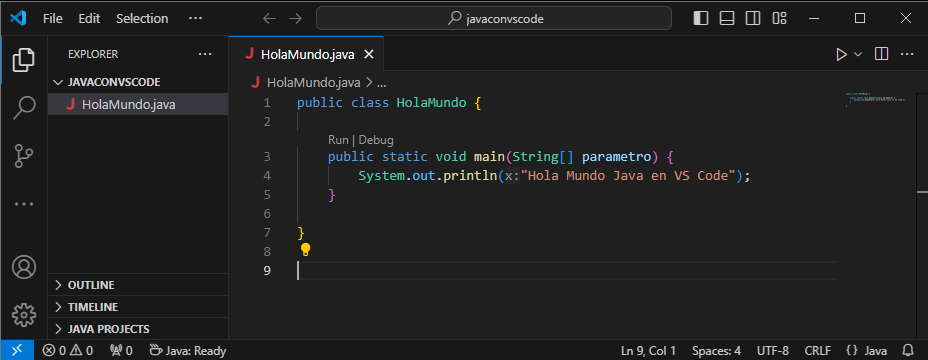Open Explorer views and more actions
928x360 pixels.
(205, 54)
